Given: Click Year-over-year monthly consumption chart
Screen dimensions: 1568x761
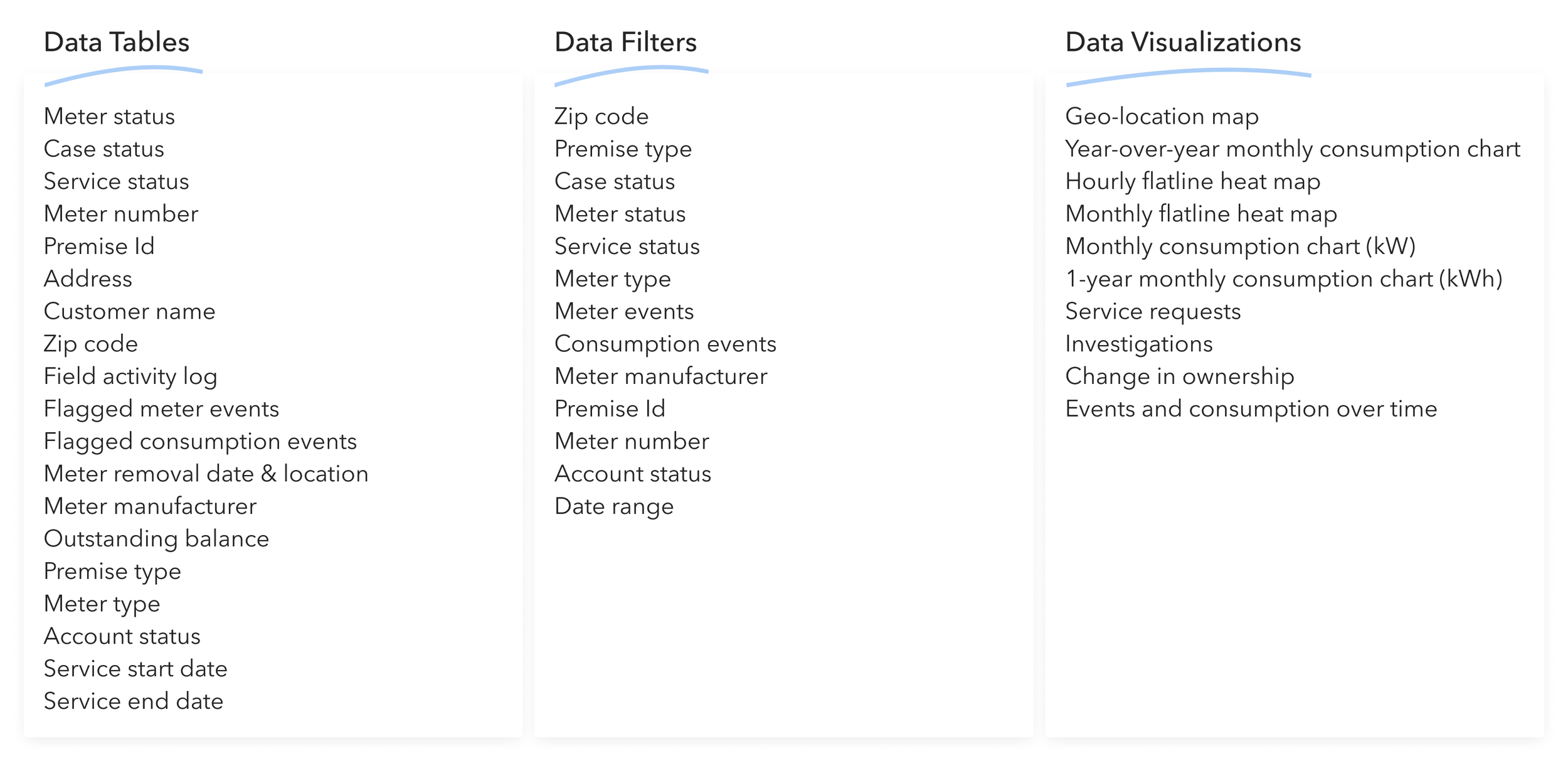Looking at the screenshot, I should (1293, 149).
